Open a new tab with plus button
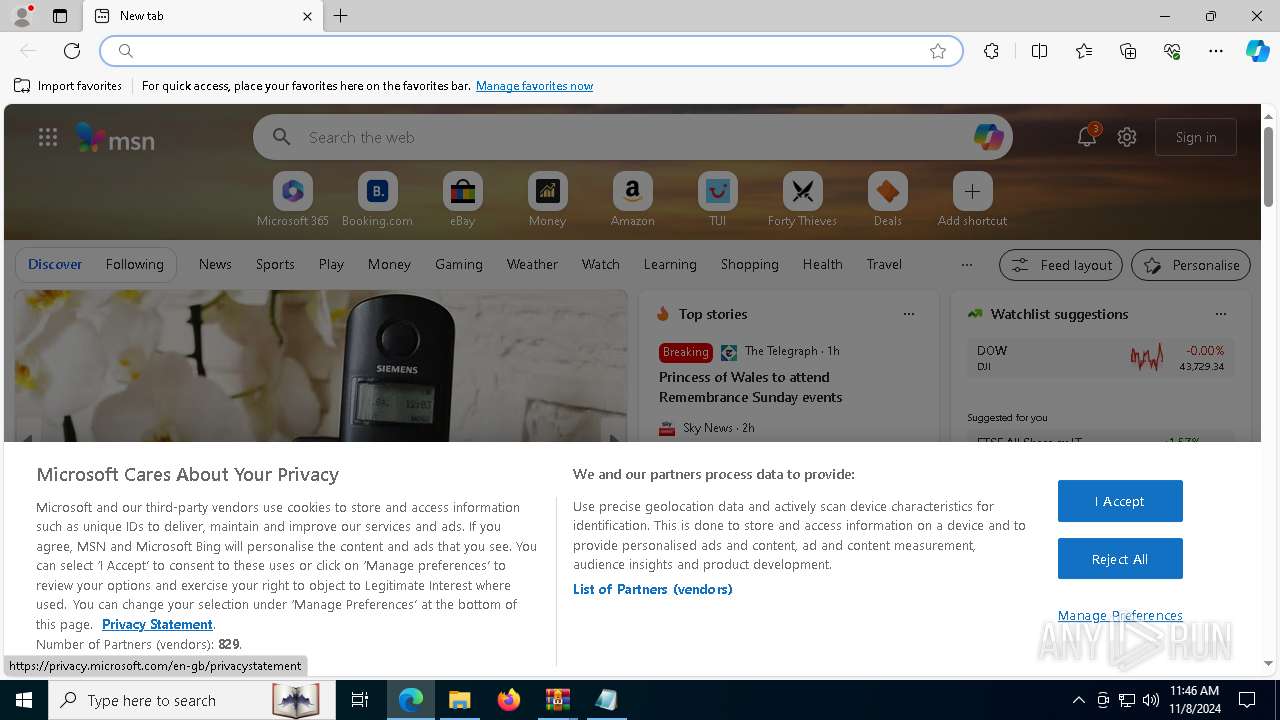Image resolution: width=1280 pixels, height=720 pixels. (x=341, y=16)
